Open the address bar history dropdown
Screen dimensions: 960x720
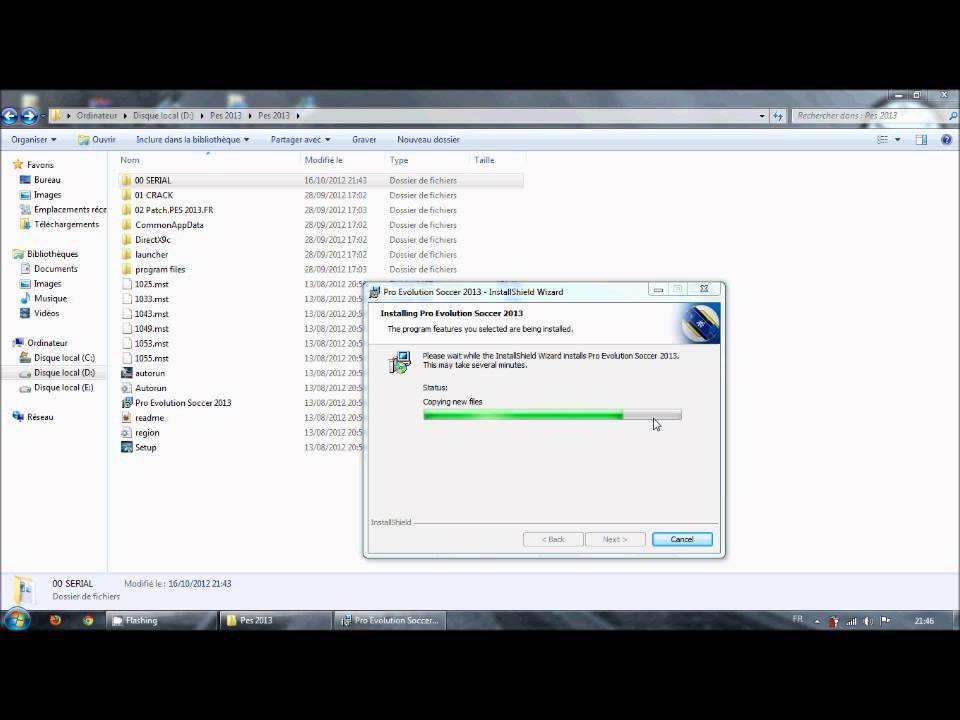coord(762,116)
